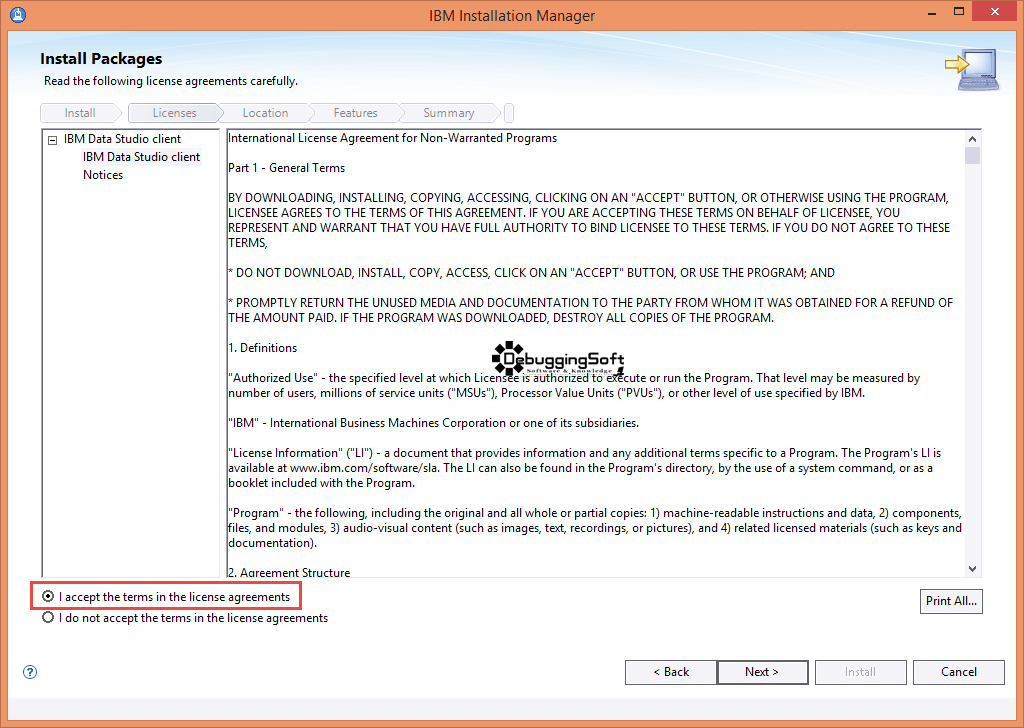Click the license text scrollbar up arrow

pyautogui.click(x=972, y=139)
